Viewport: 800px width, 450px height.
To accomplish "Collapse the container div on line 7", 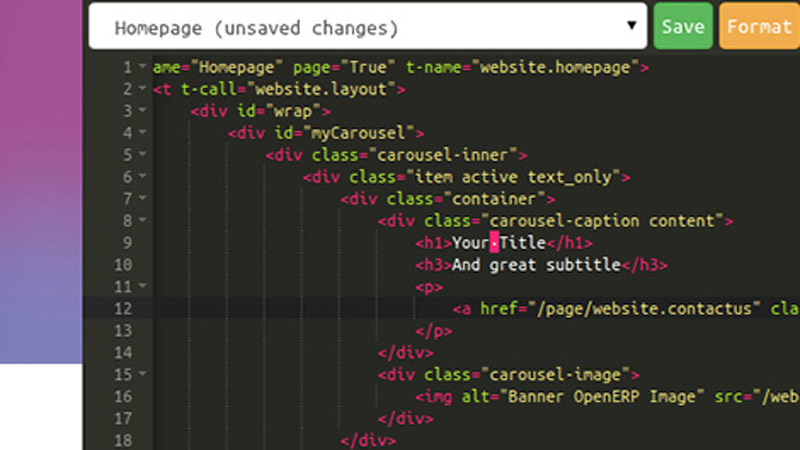I will (x=143, y=199).
